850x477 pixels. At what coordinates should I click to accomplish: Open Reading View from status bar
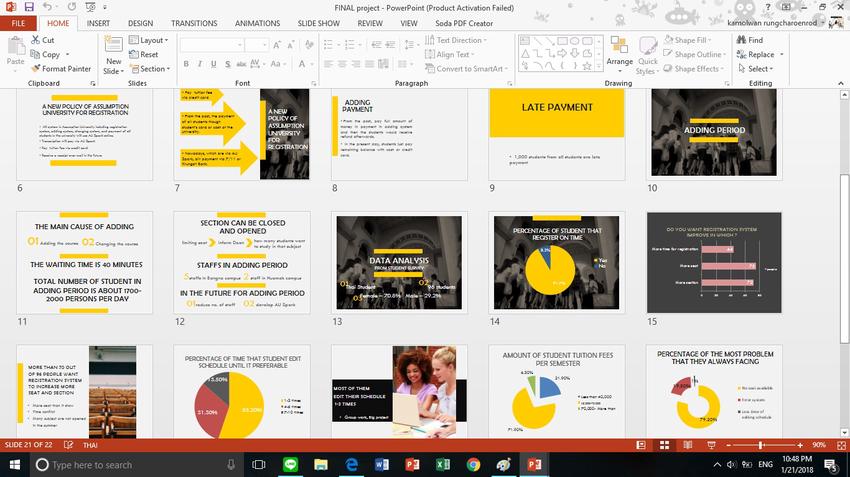tap(687, 445)
